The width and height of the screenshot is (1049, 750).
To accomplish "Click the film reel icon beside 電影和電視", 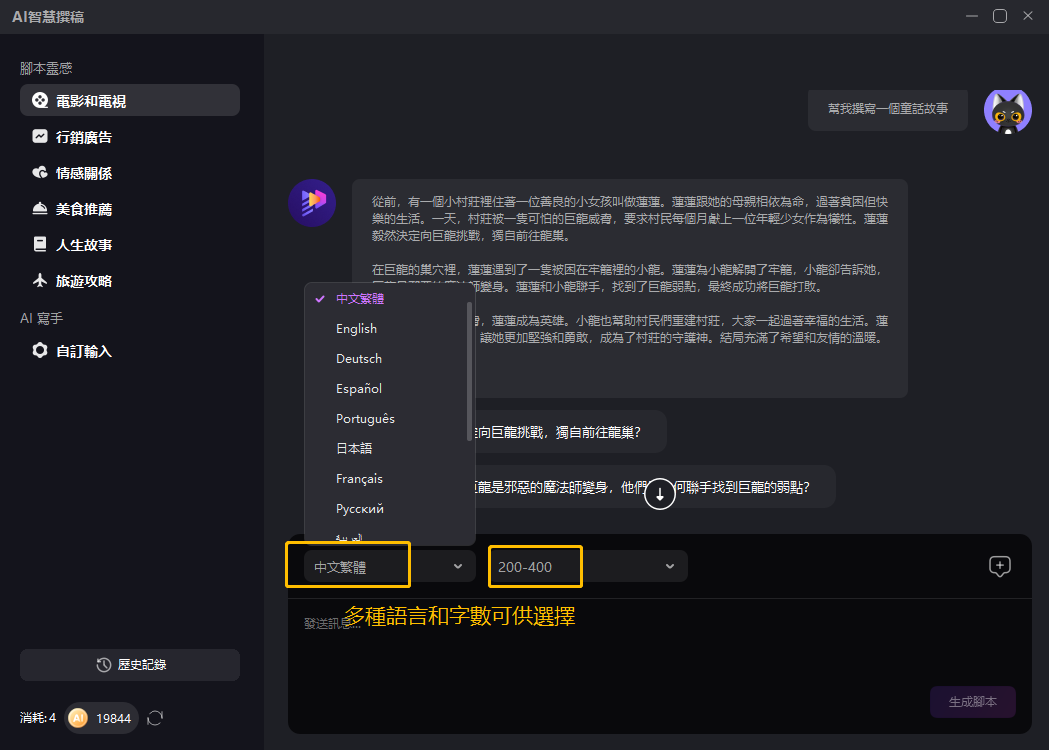I will [x=40, y=101].
